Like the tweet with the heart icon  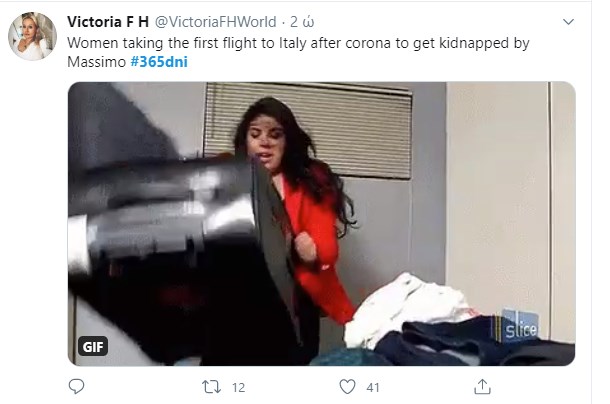(x=347, y=387)
